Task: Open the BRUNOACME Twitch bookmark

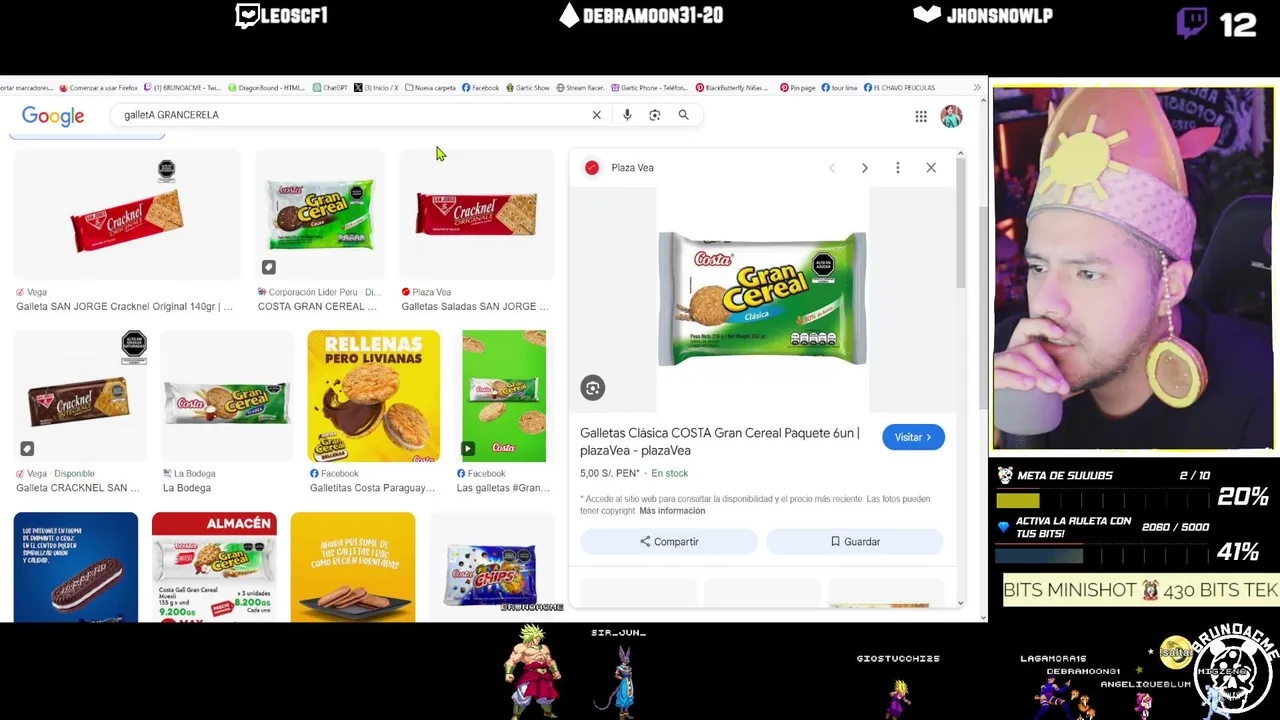Action: click(x=180, y=88)
